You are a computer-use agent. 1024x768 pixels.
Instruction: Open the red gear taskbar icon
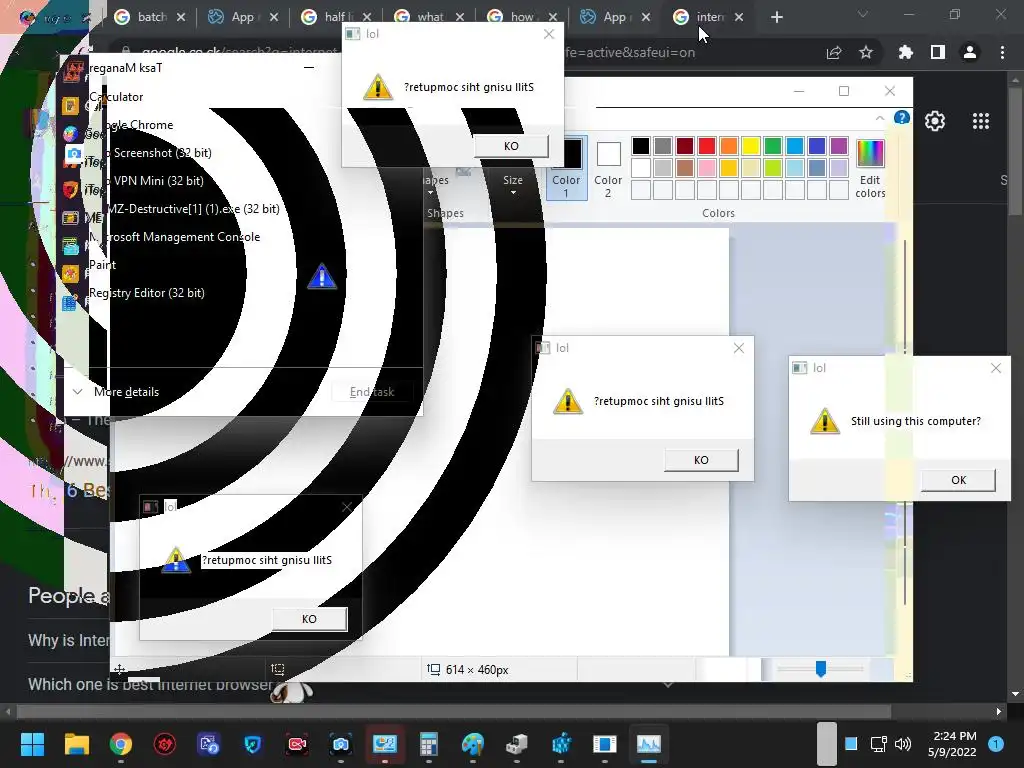coord(165,744)
